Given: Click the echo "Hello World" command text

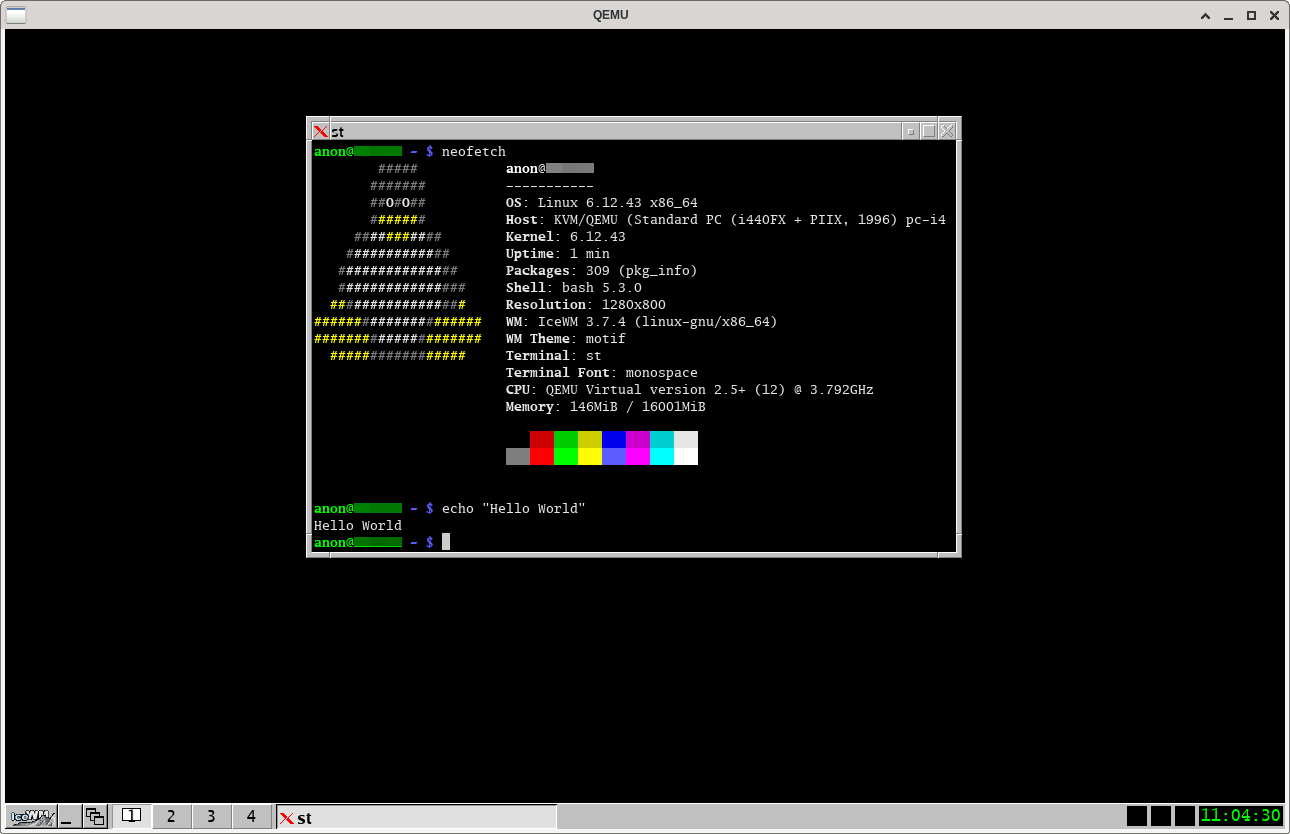Looking at the screenshot, I should [x=514, y=509].
